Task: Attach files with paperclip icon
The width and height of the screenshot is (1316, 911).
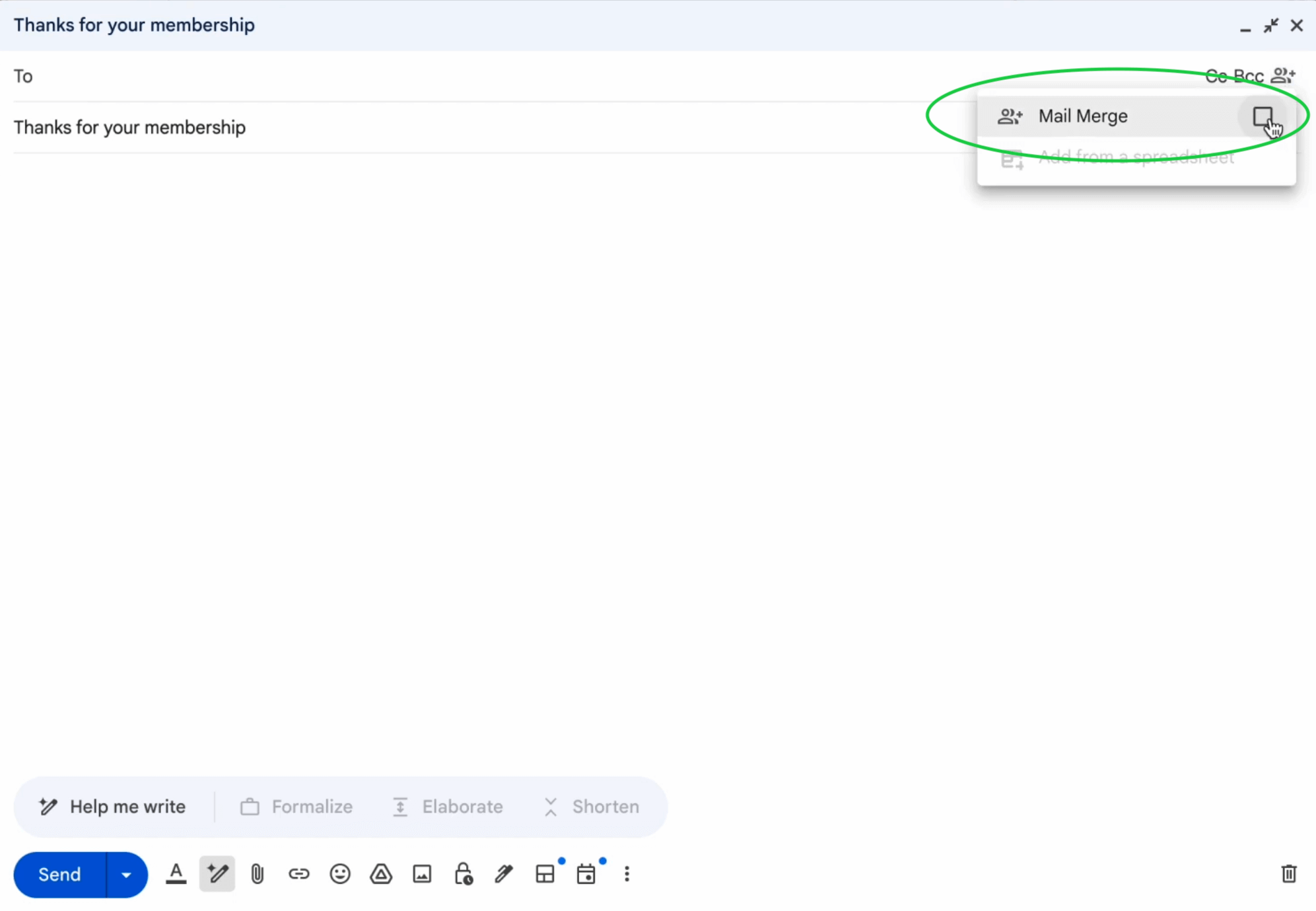Action: 258,874
